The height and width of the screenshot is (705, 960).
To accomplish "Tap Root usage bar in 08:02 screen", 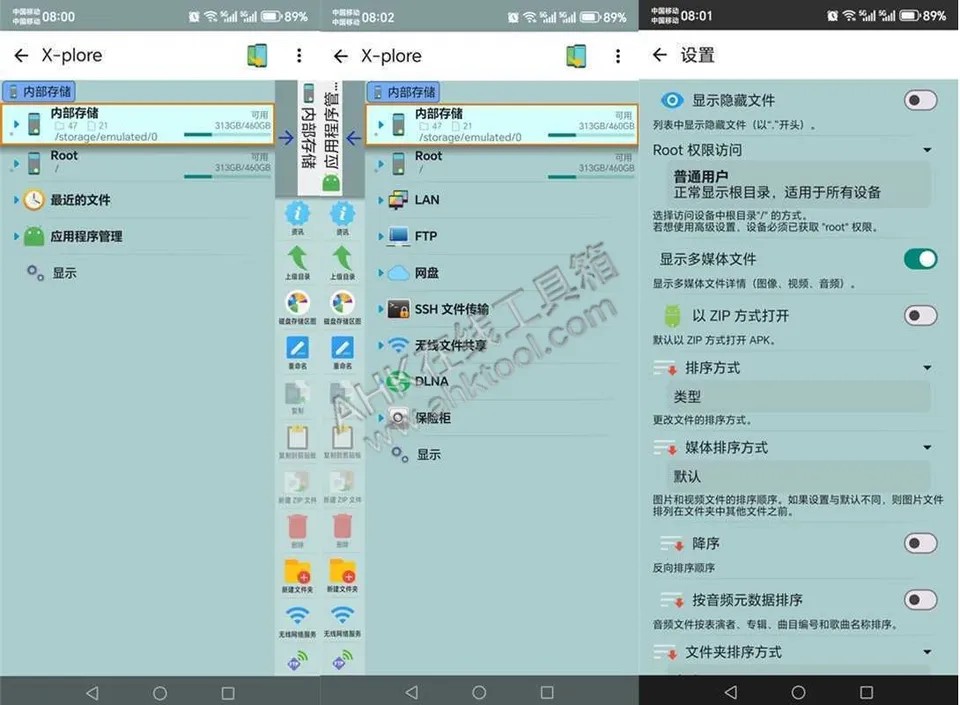I will point(591,177).
